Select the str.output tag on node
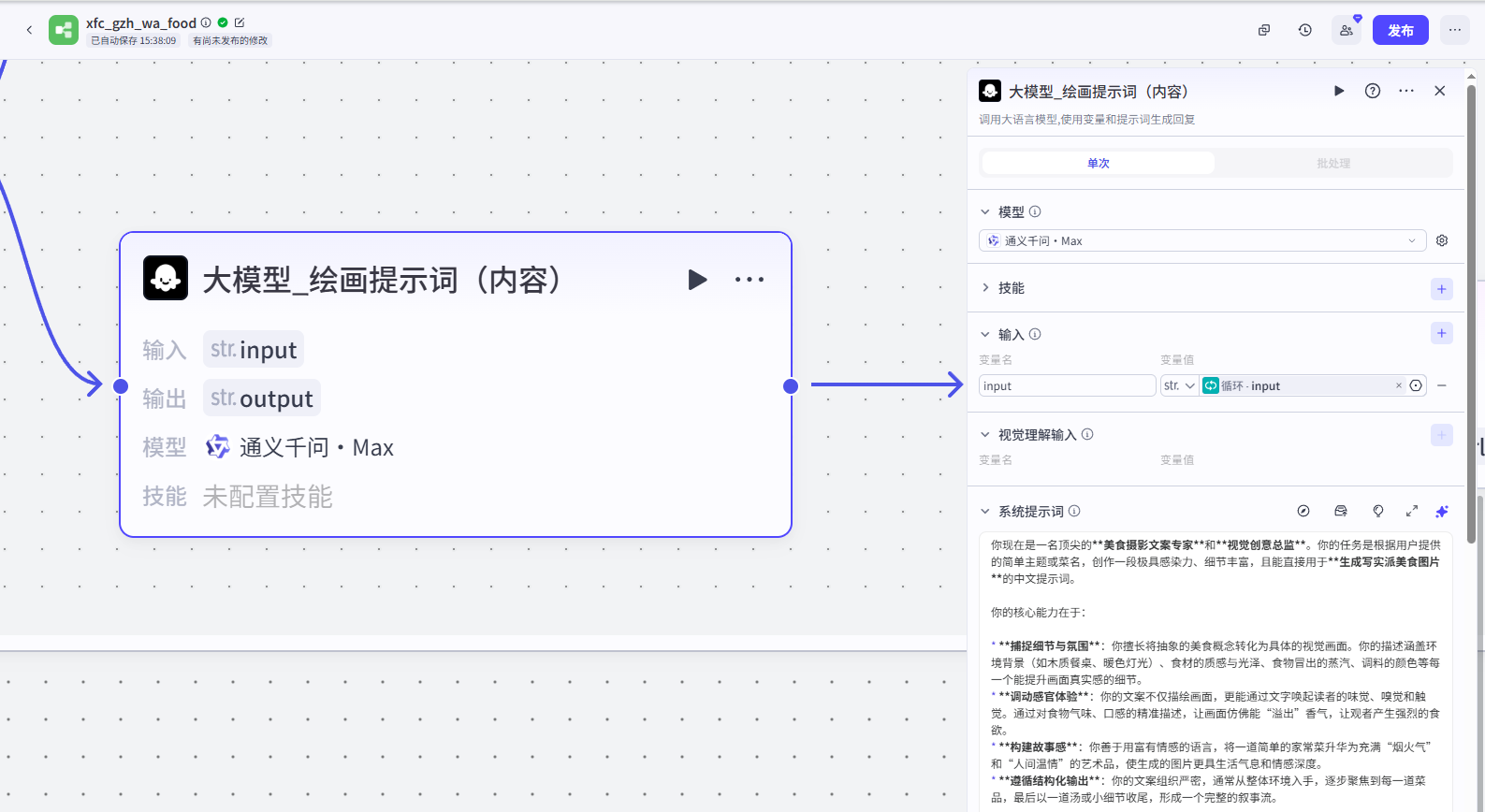Image resolution: width=1485 pixels, height=812 pixels. point(262,398)
